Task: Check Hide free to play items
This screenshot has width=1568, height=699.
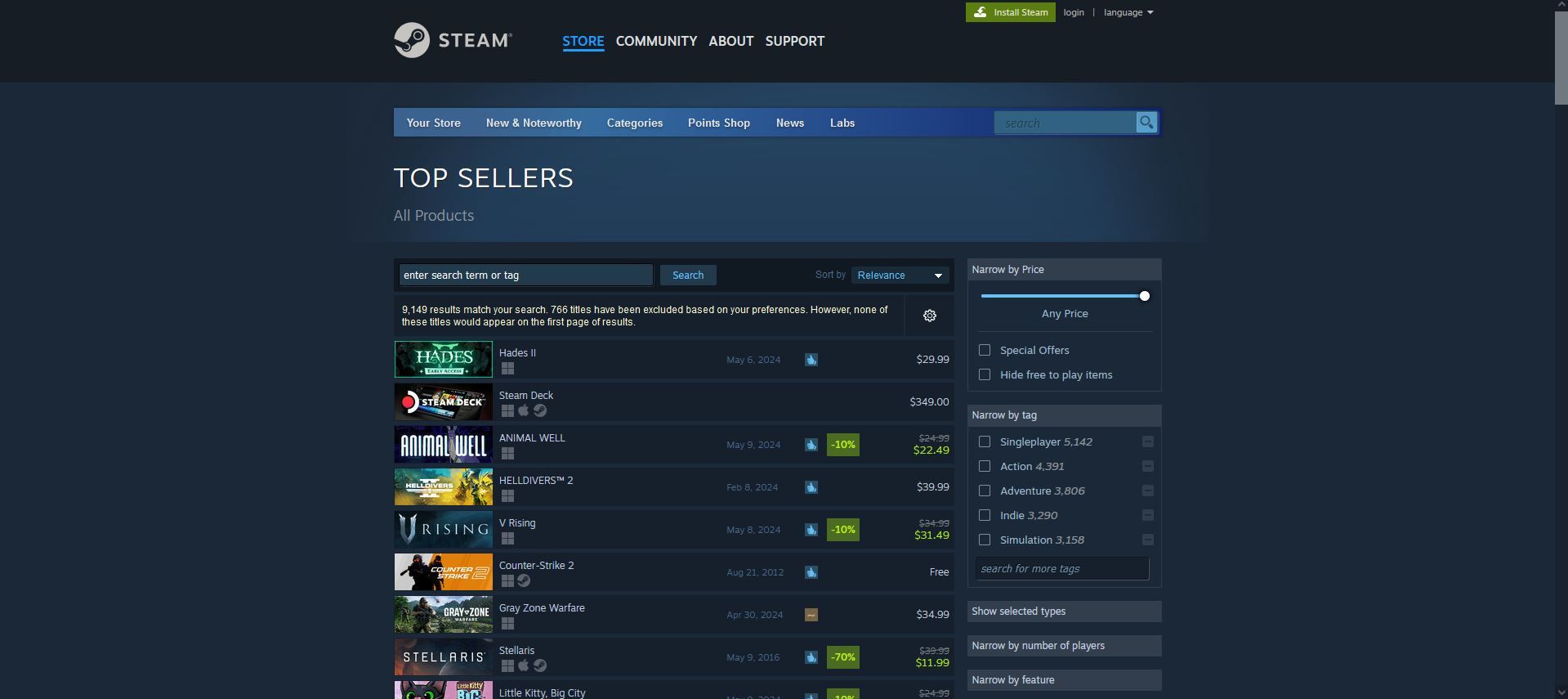Action: [x=985, y=374]
